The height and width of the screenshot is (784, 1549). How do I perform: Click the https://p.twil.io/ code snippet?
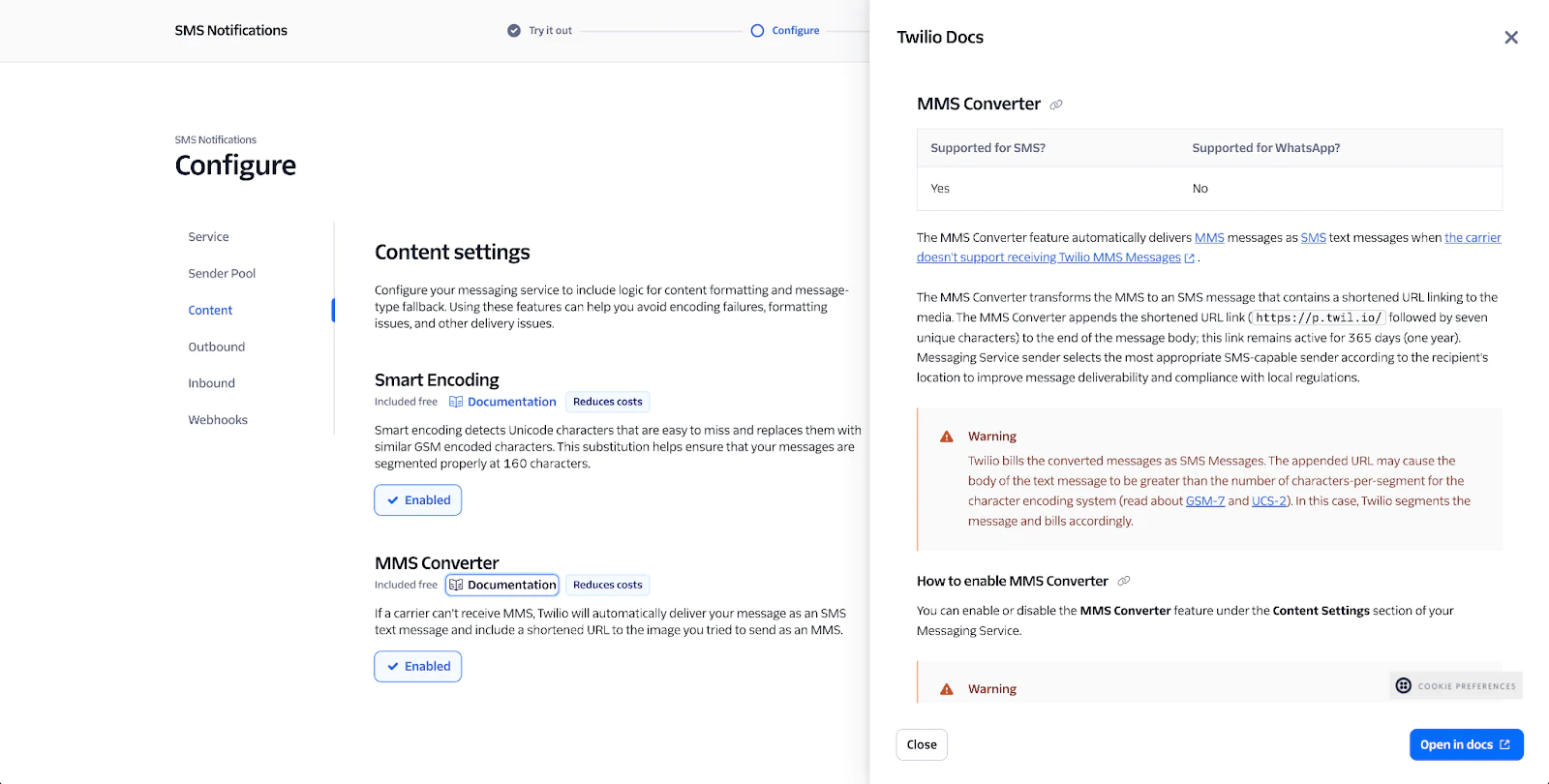pyautogui.click(x=1319, y=317)
